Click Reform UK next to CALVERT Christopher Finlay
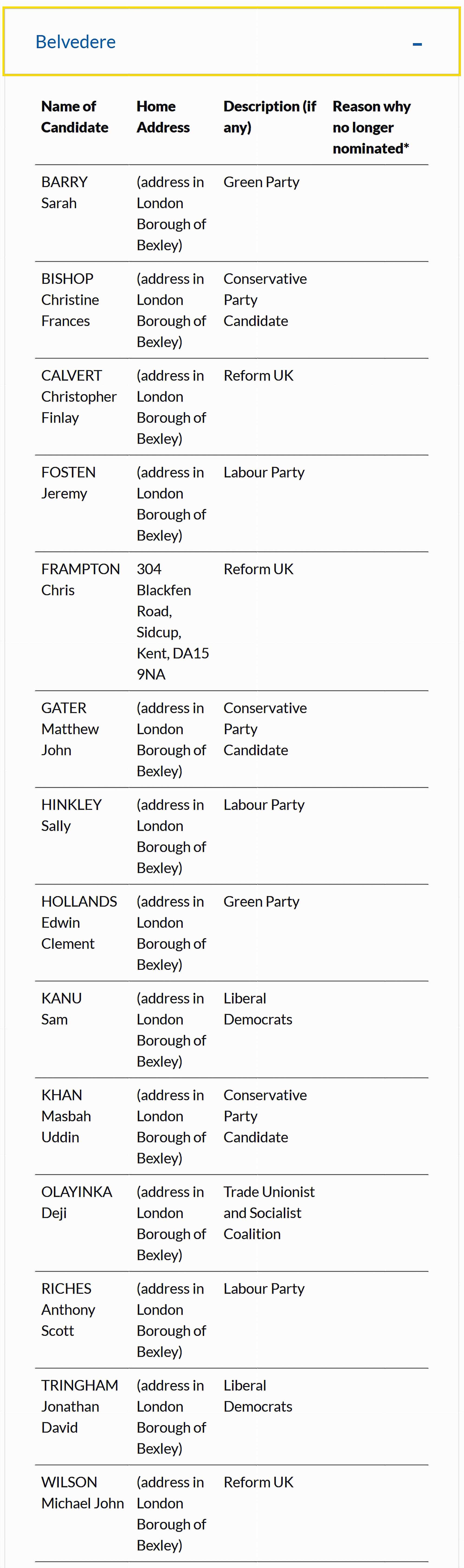This screenshot has height=1568, width=464. [x=258, y=375]
